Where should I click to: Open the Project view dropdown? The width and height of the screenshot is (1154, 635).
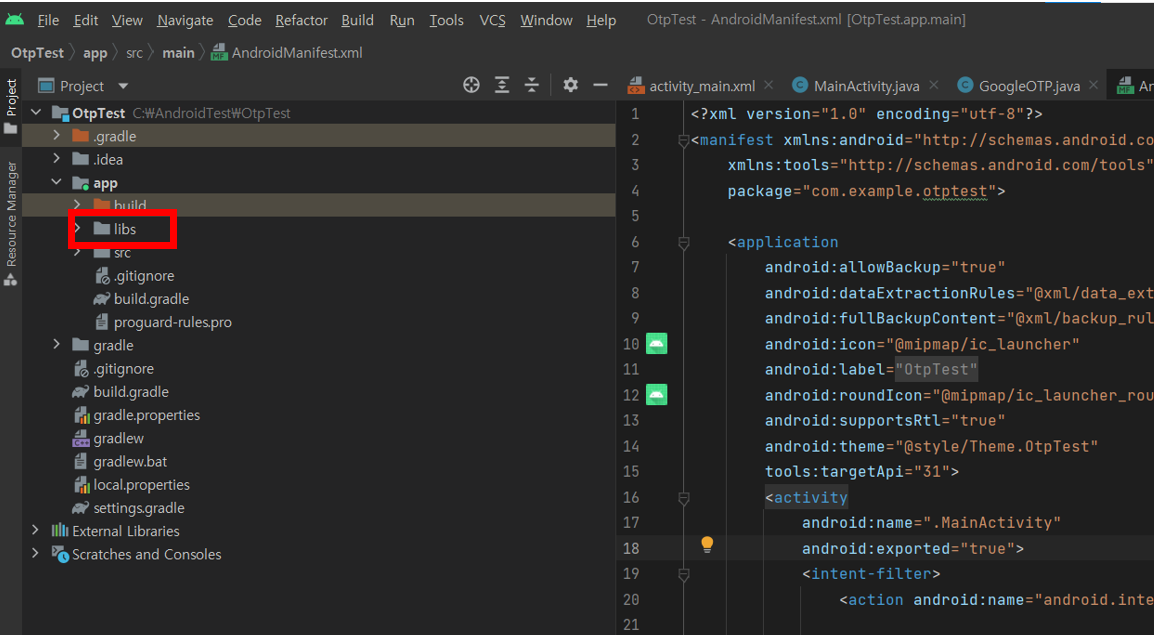click(123, 86)
